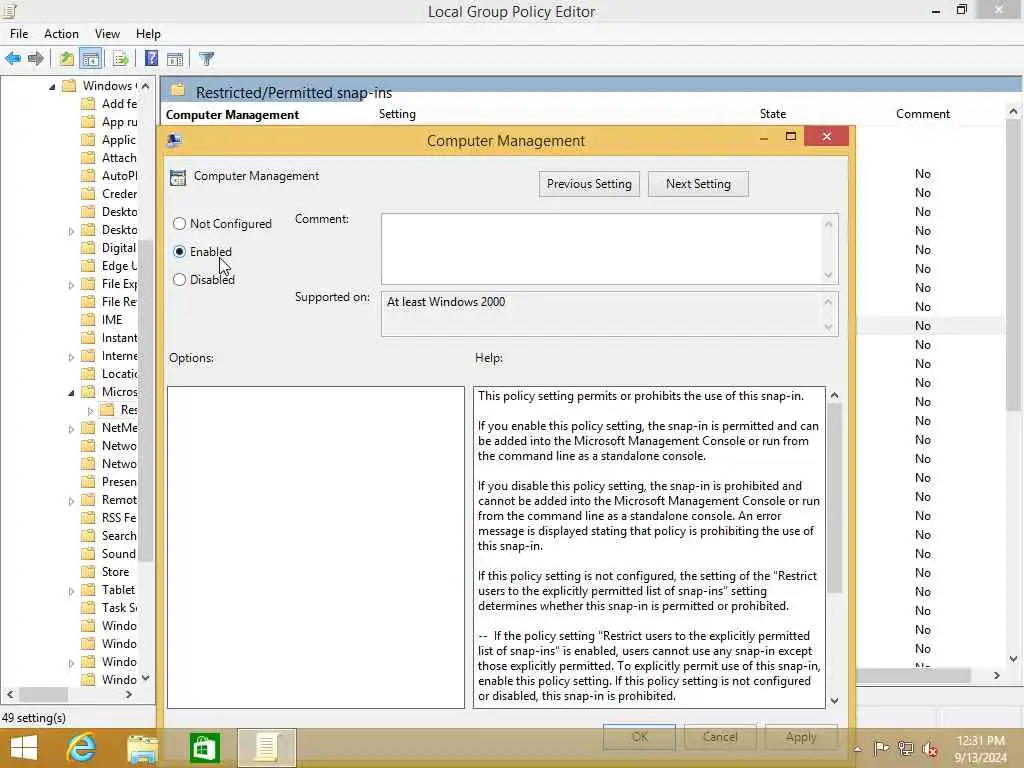The height and width of the screenshot is (768, 1024).
Task: Click the tree pane scroll right arrow
Action: coord(129,694)
